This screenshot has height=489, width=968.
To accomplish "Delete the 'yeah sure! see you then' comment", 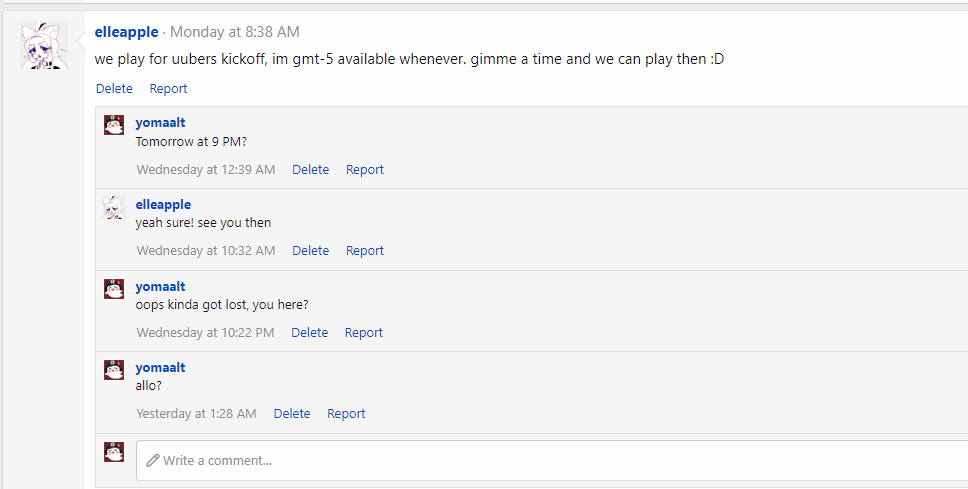I will click(x=310, y=251).
